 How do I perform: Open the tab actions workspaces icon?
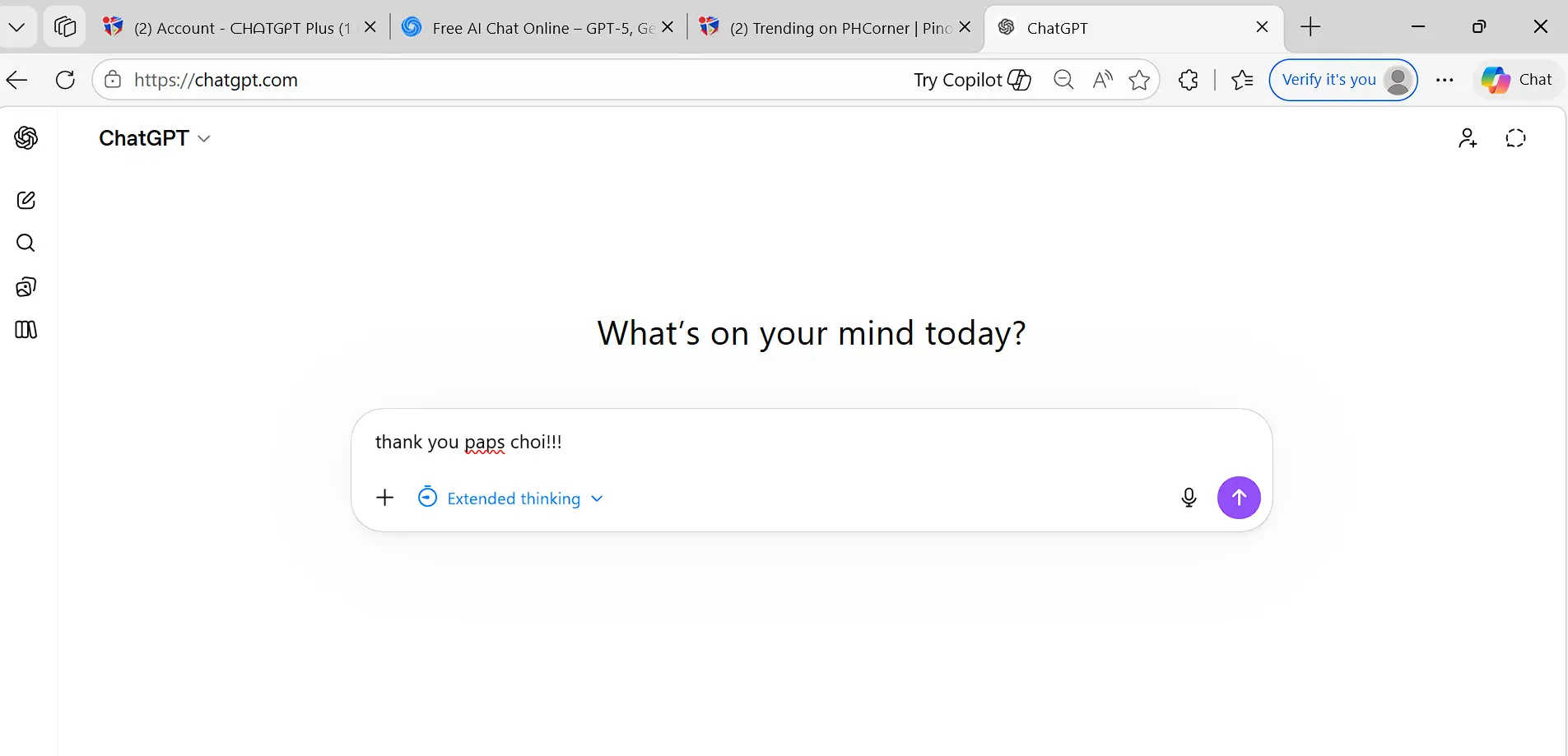65,27
